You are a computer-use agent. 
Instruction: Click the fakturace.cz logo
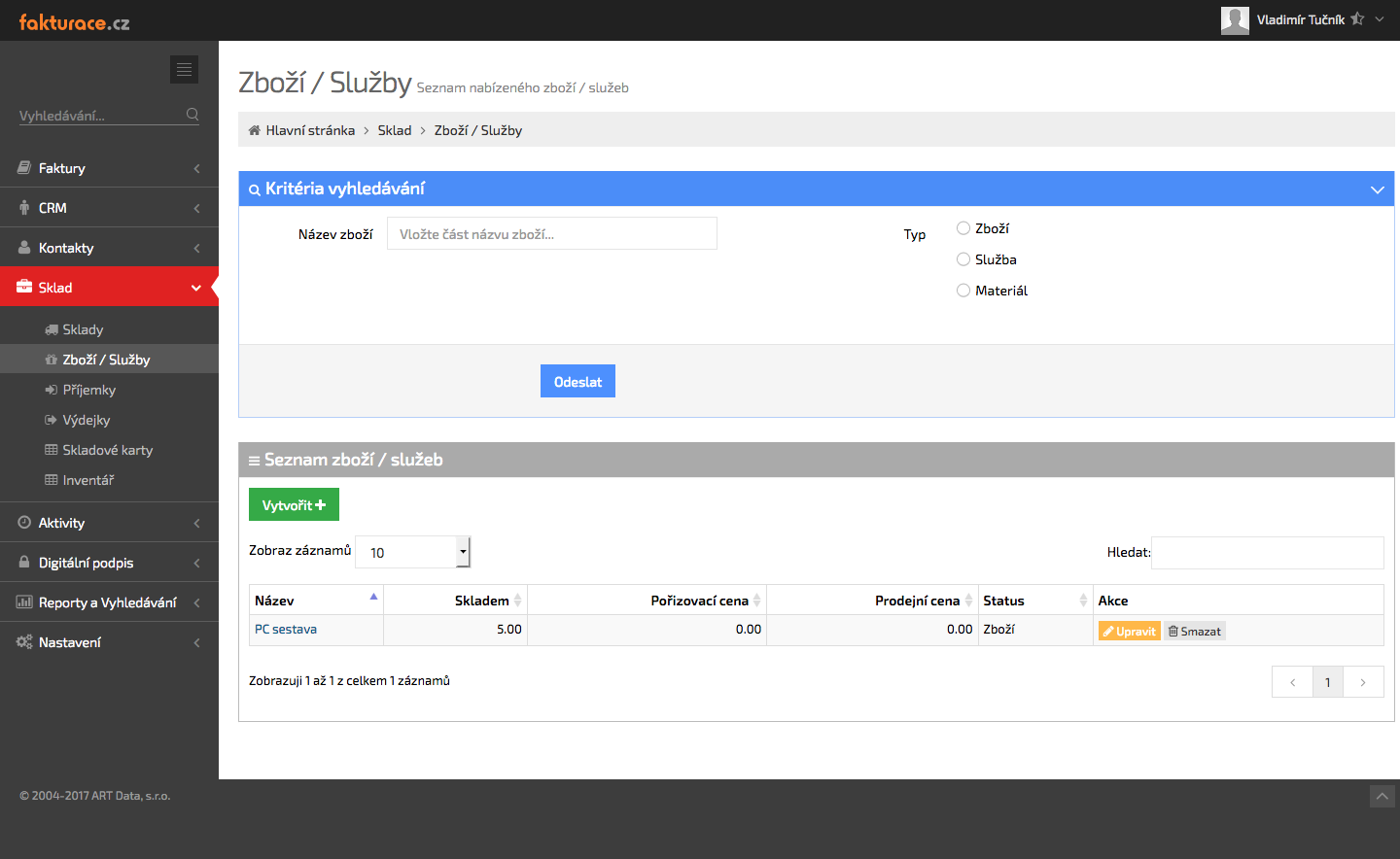[74, 21]
